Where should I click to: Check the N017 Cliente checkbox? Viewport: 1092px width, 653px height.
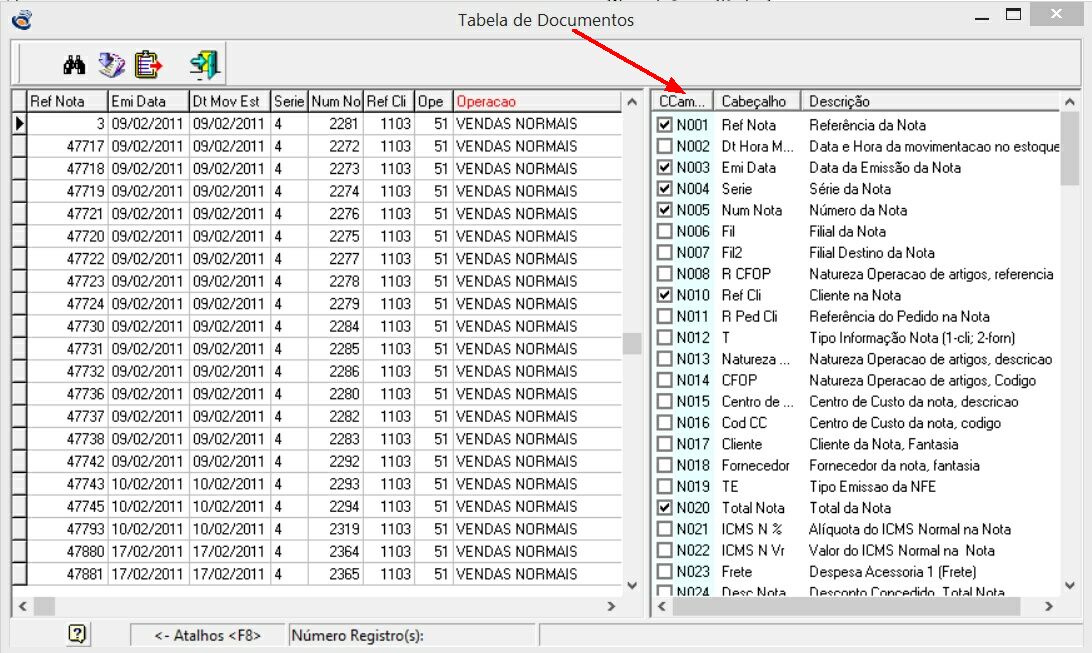click(664, 444)
